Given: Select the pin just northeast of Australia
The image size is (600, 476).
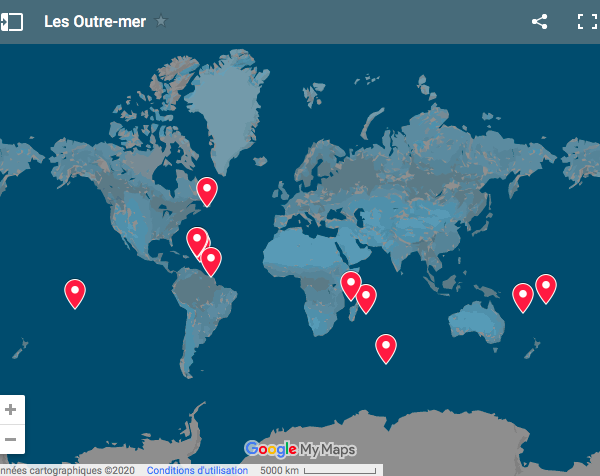Looking at the screenshot, I should point(523,296).
